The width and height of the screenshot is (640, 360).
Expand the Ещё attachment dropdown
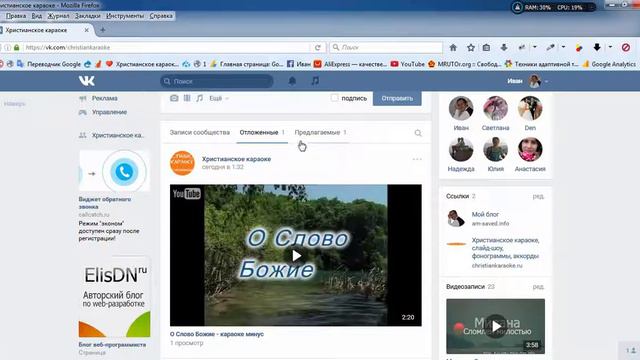point(219,98)
